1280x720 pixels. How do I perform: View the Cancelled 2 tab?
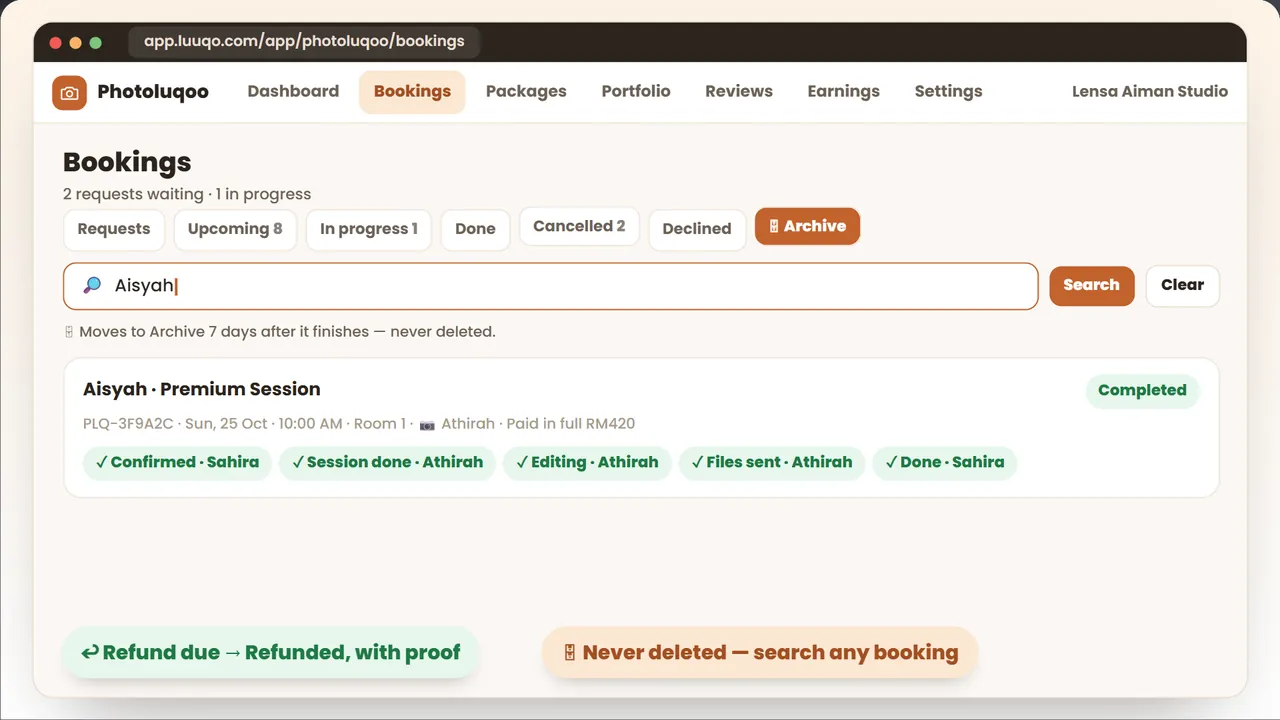click(579, 226)
